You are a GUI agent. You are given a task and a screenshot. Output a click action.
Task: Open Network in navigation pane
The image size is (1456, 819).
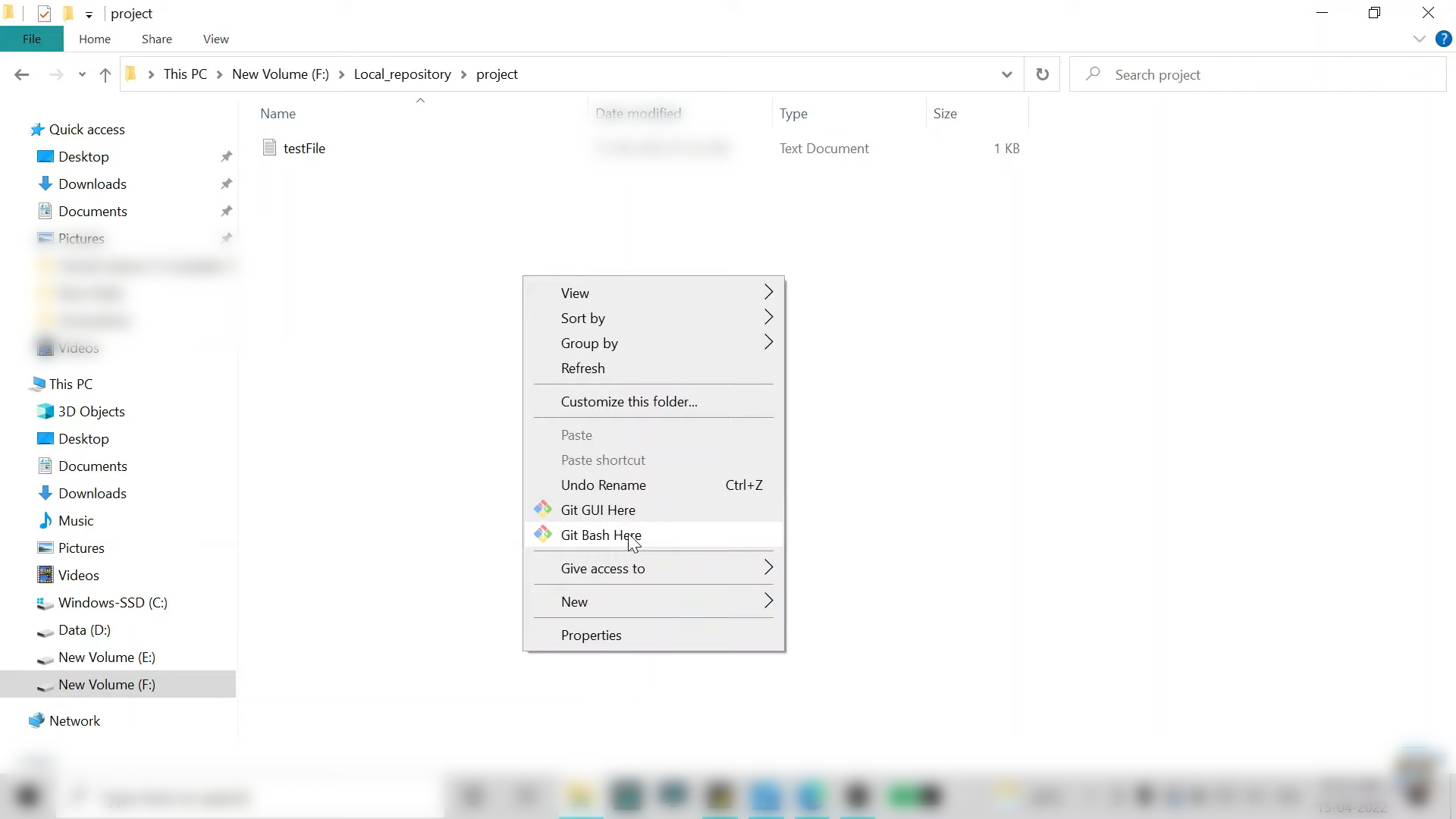(74, 721)
